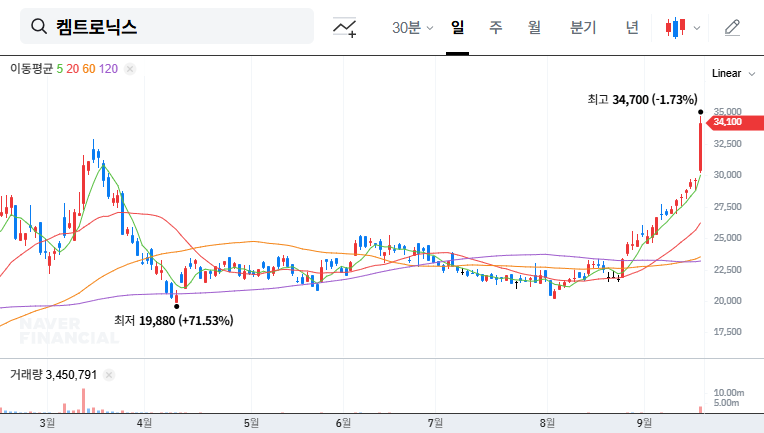Click the 6월 date axis label
The height and width of the screenshot is (433, 764).
(344, 423)
